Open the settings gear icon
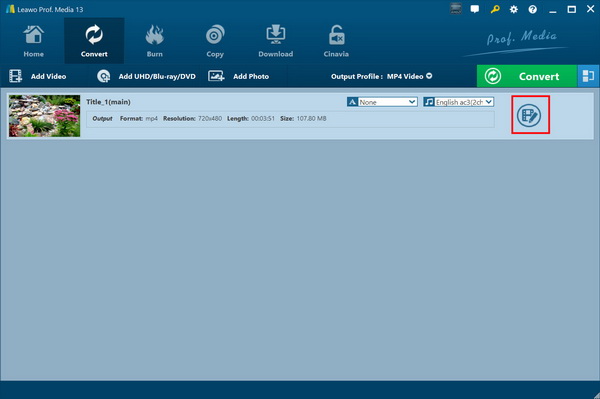The height and width of the screenshot is (399, 600). point(514,10)
